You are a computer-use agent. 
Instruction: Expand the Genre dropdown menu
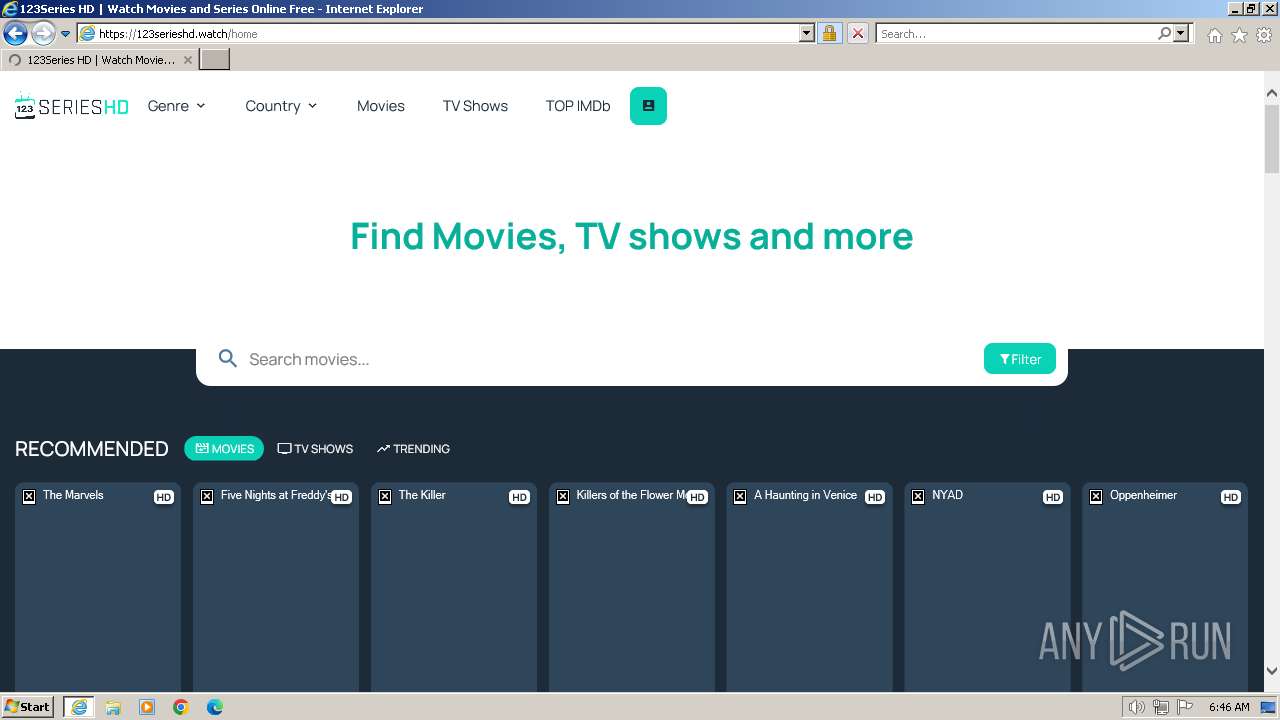(x=177, y=106)
